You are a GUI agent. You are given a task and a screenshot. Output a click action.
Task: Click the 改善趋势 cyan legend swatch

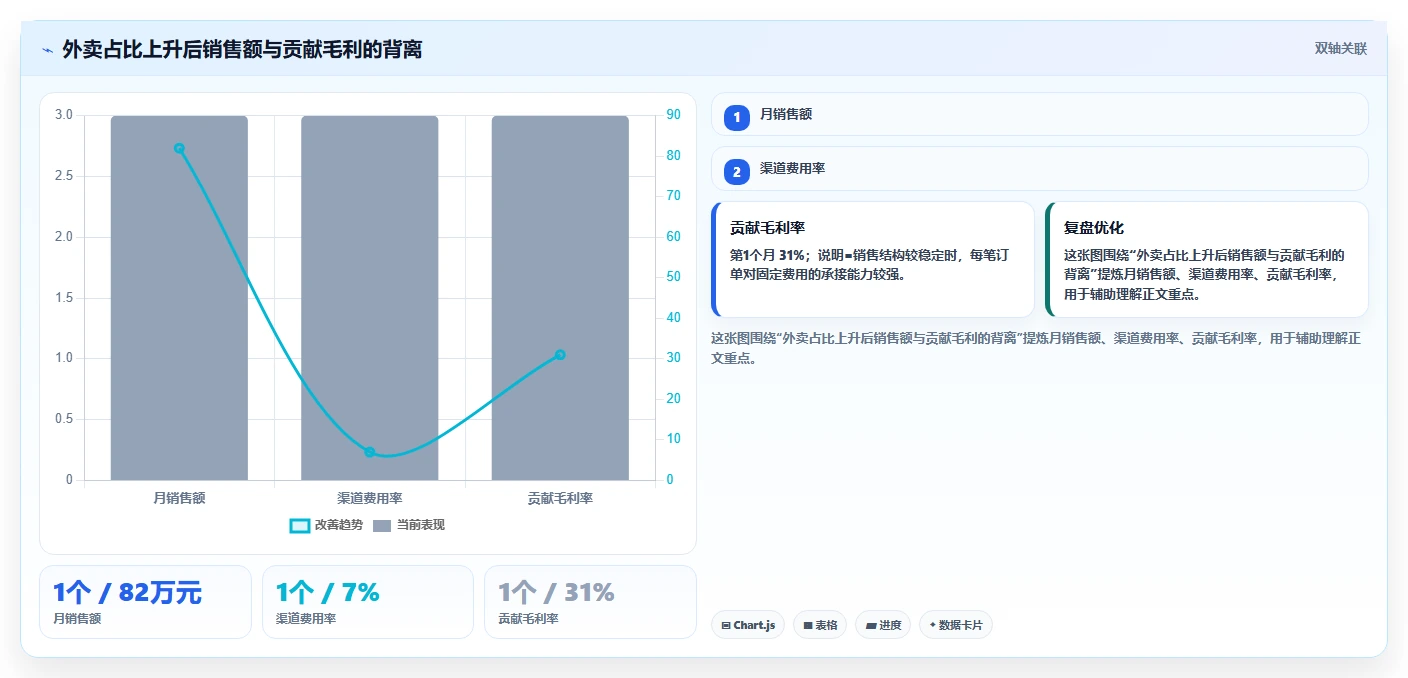click(299, 525)
